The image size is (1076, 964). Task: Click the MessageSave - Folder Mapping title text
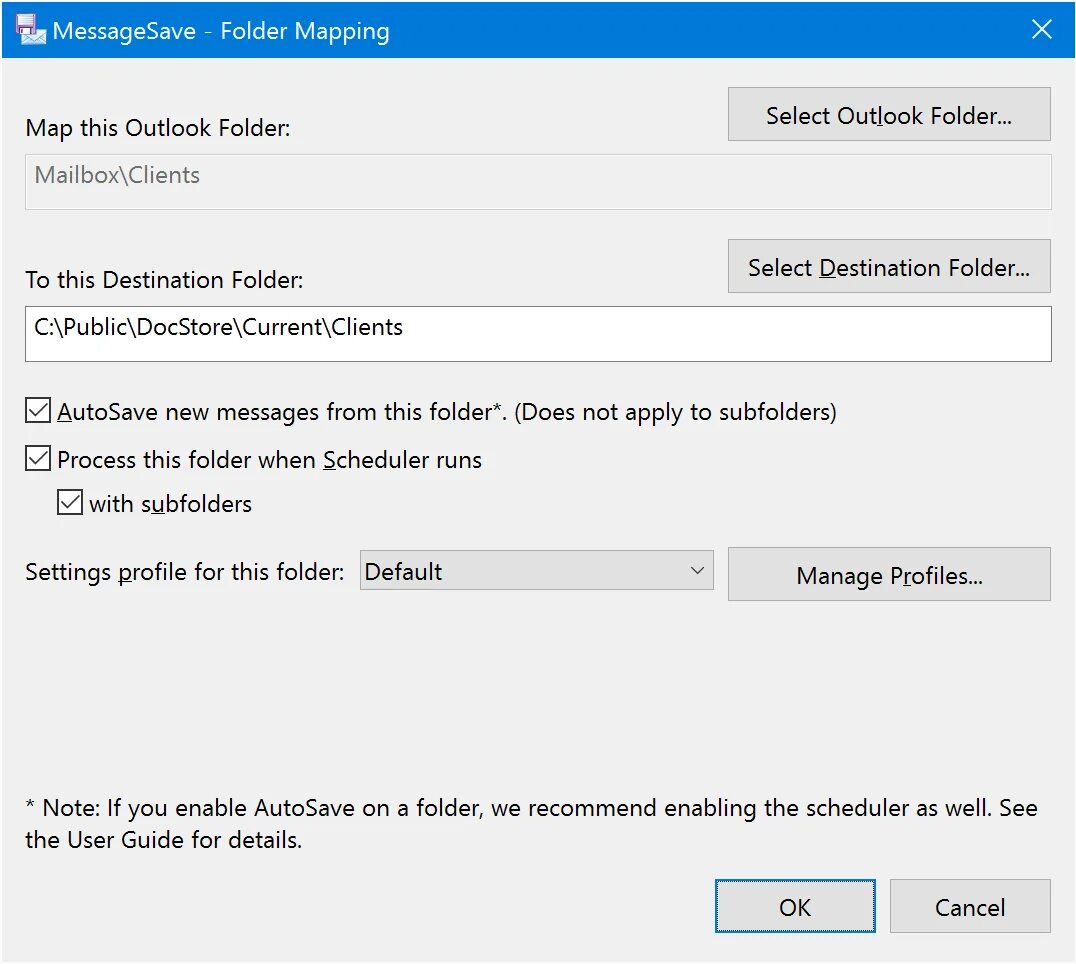pyautogui.click(x=221, y=31)
